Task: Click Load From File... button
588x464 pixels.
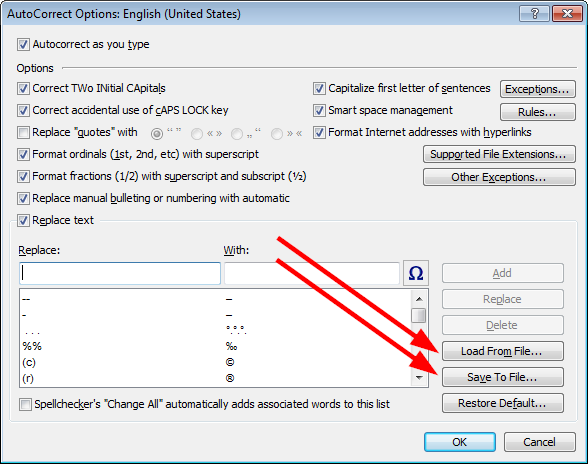Action: (x=502, y=351)
